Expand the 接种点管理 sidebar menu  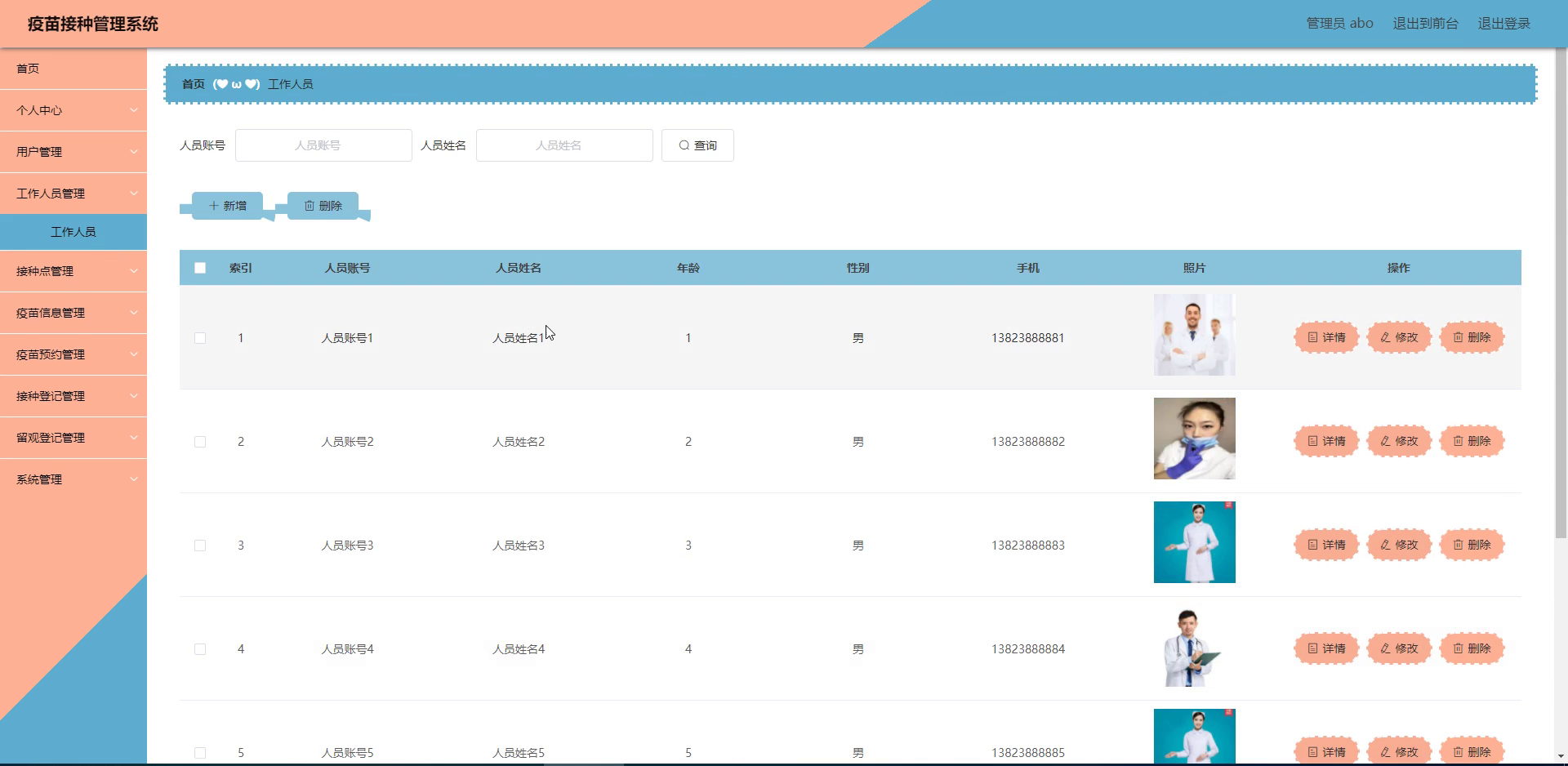(73, 271)
